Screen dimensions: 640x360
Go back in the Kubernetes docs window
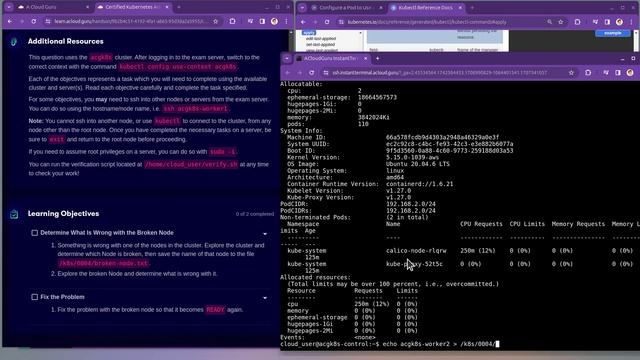click(303, 22)
